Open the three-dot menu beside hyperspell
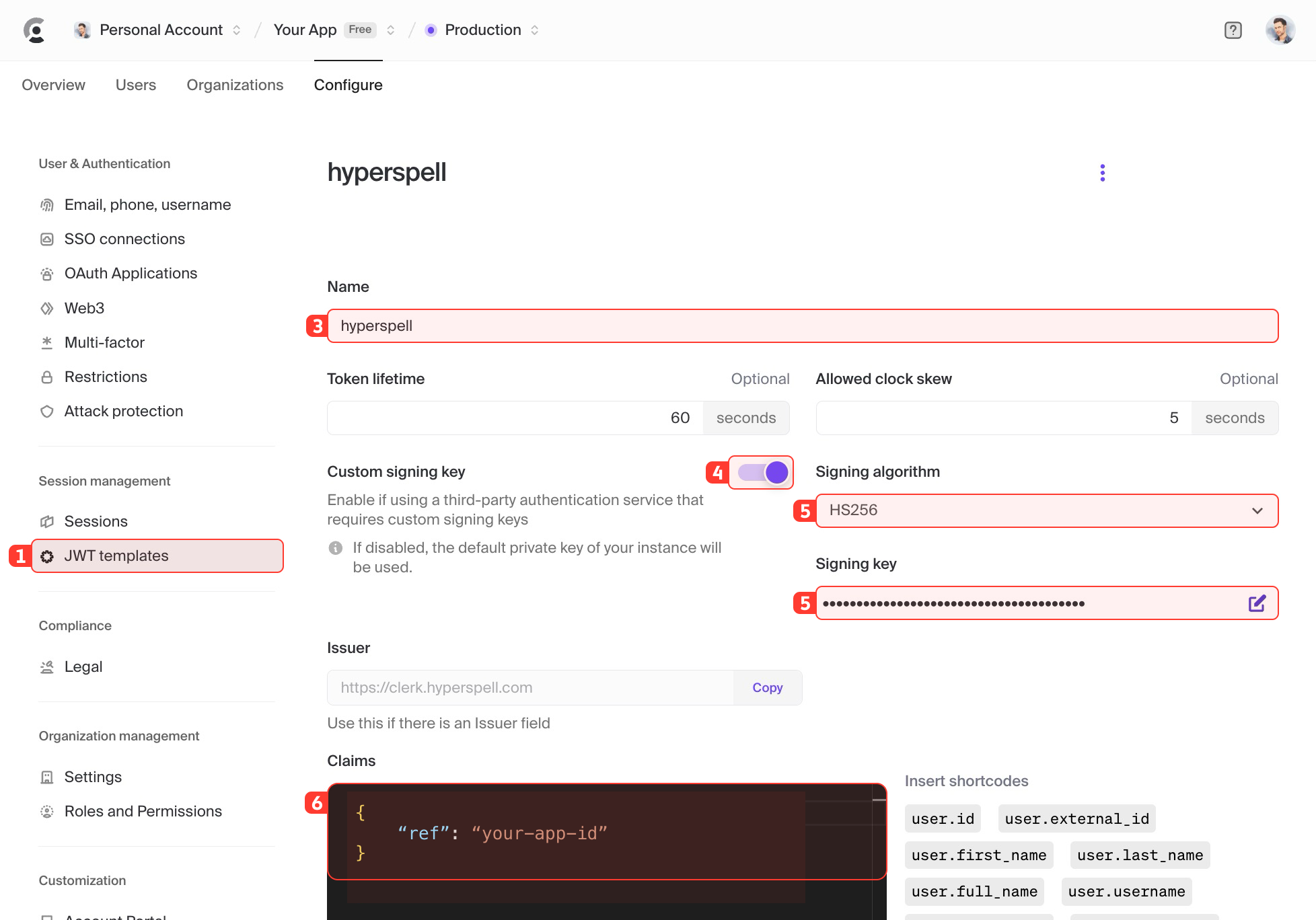The image size is (1316, 920). (1102, 172)
